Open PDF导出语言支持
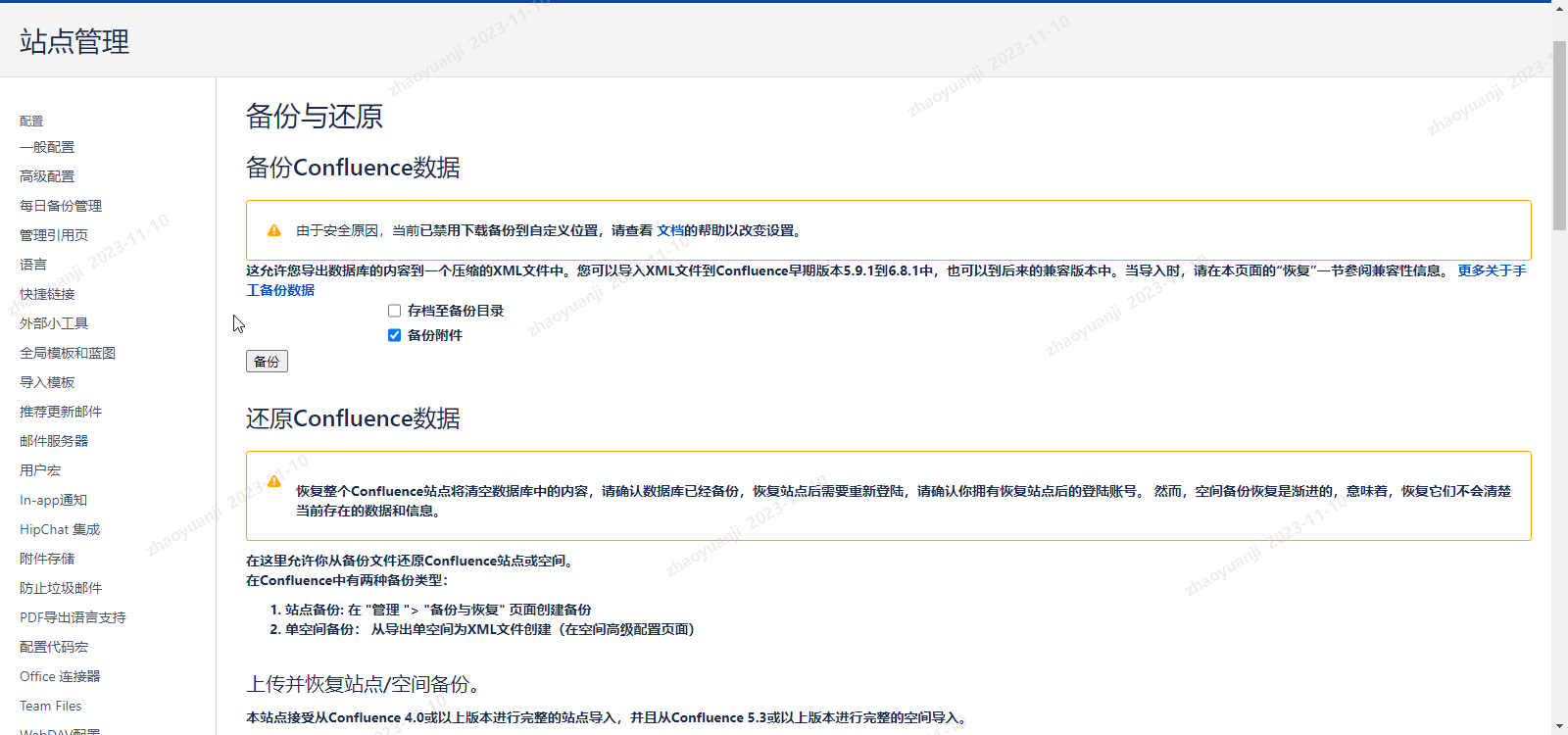1568x735 pixels. (x=73, y=617)
